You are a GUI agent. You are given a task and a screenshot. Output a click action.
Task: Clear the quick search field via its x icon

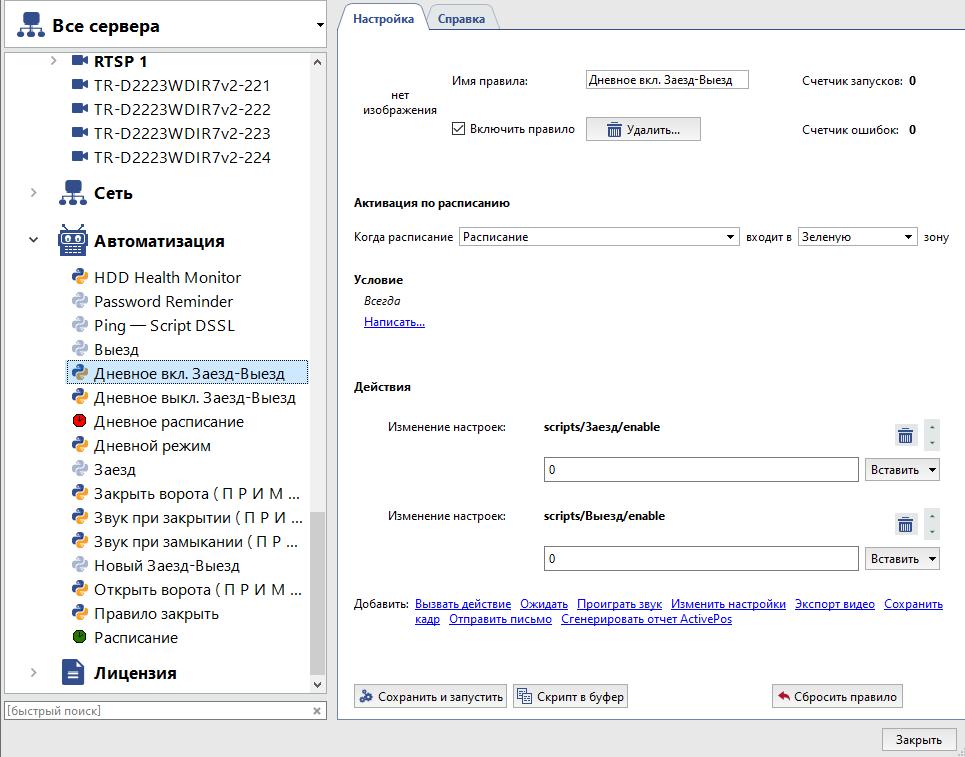click(x=317, y=711)
